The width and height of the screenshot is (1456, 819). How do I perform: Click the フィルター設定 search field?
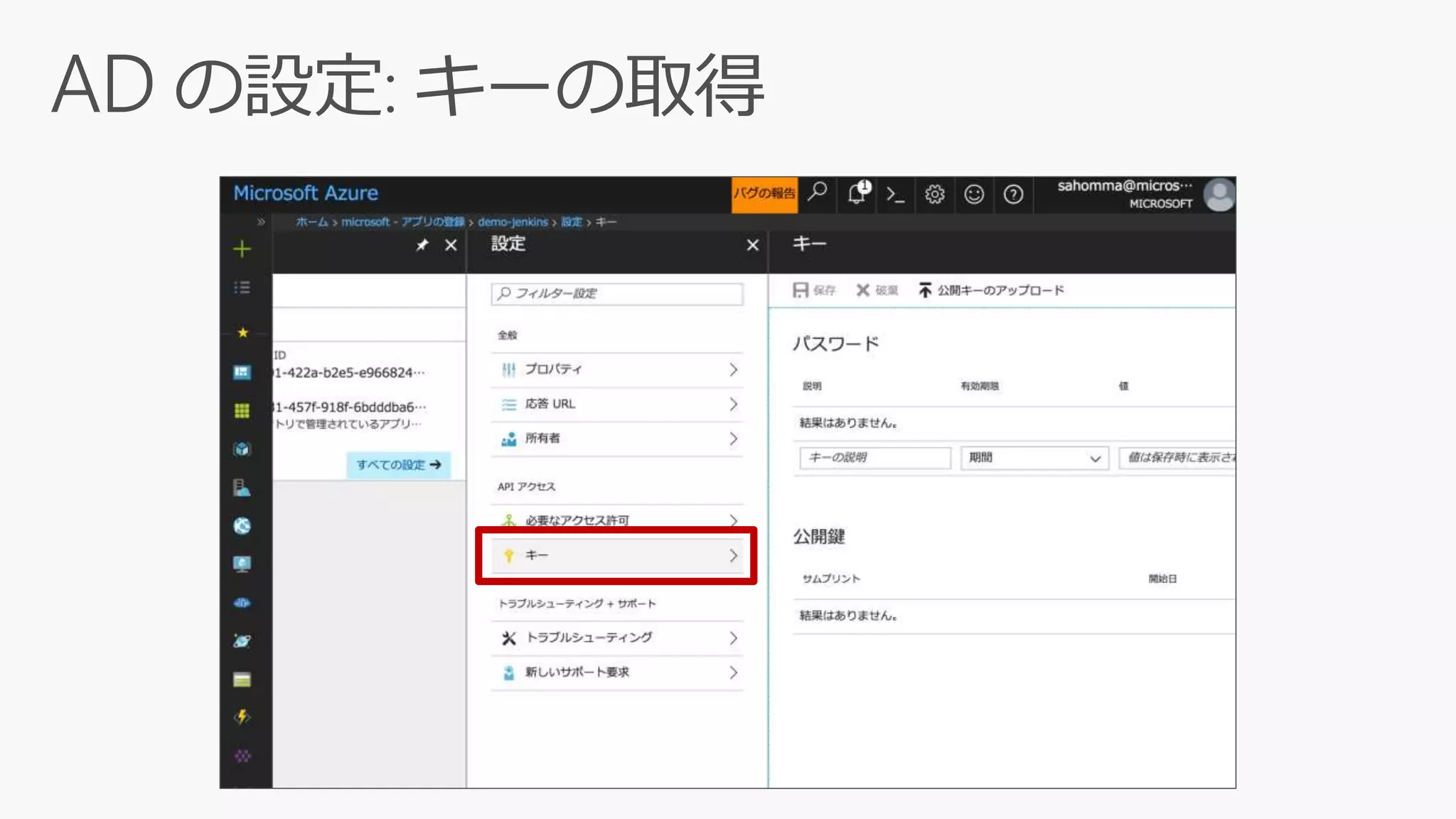[616, 294]
